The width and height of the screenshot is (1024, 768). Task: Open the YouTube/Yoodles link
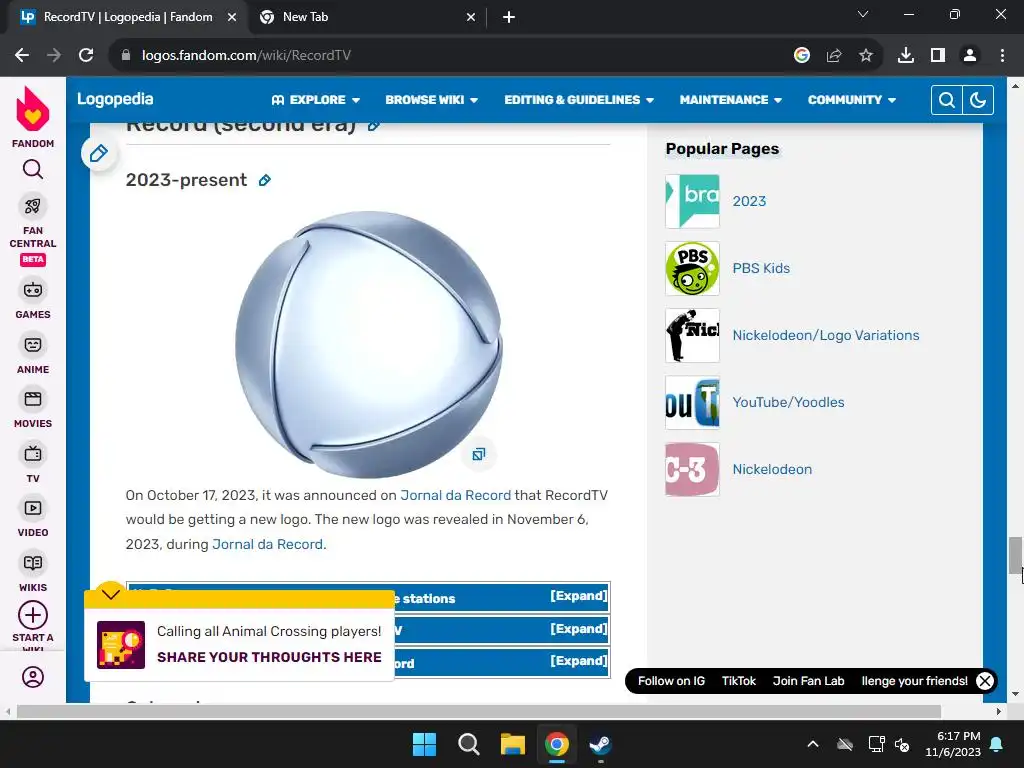[x=788, y=402]
